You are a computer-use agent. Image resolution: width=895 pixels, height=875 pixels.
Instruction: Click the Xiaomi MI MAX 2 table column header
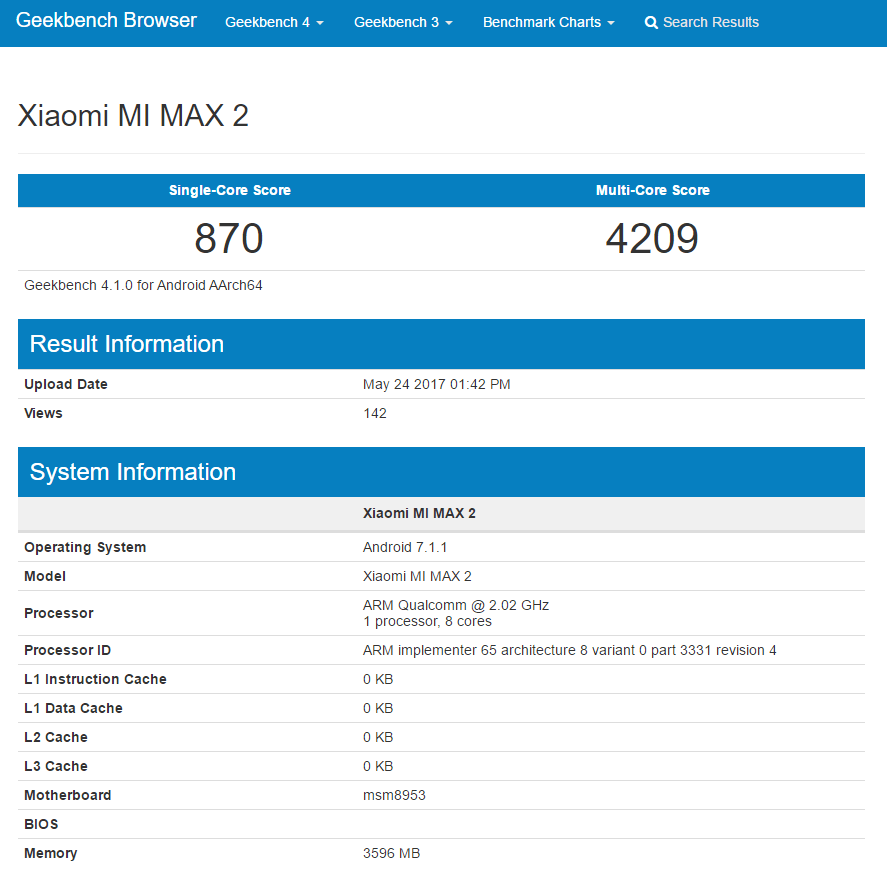419,513
